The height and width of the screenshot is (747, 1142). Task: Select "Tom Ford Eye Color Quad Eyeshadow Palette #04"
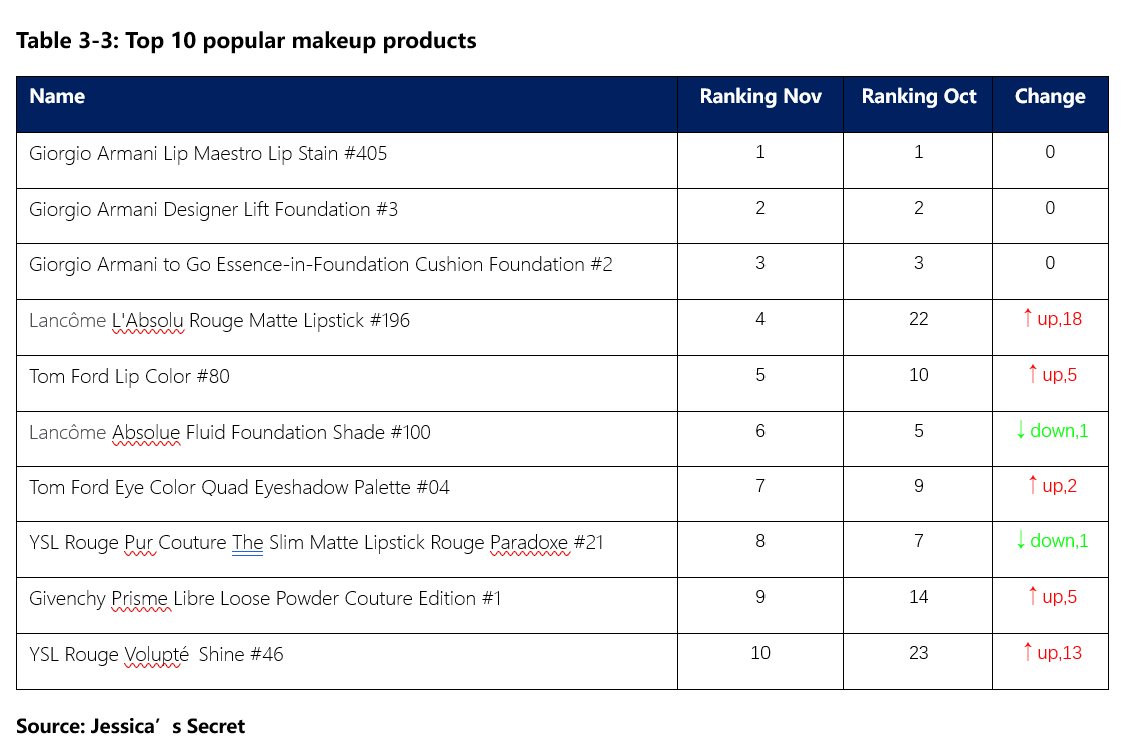pos(239,487)
